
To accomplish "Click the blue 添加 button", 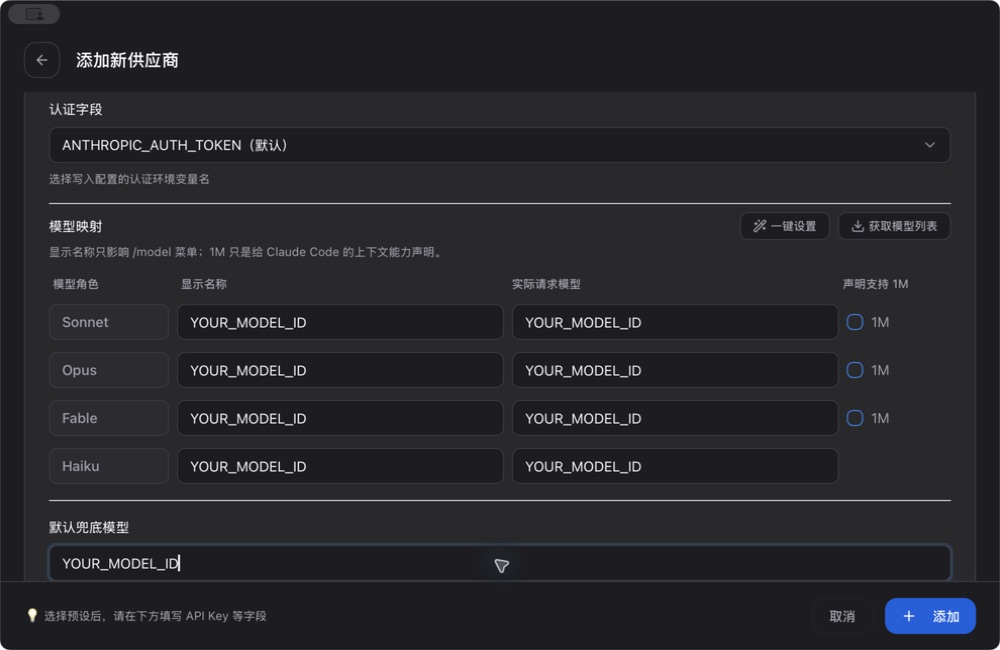I will [x=930, y=616].
